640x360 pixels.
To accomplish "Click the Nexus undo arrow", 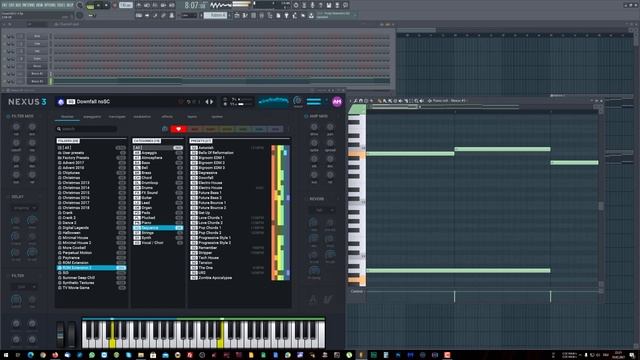I will (x=188, y=102).
